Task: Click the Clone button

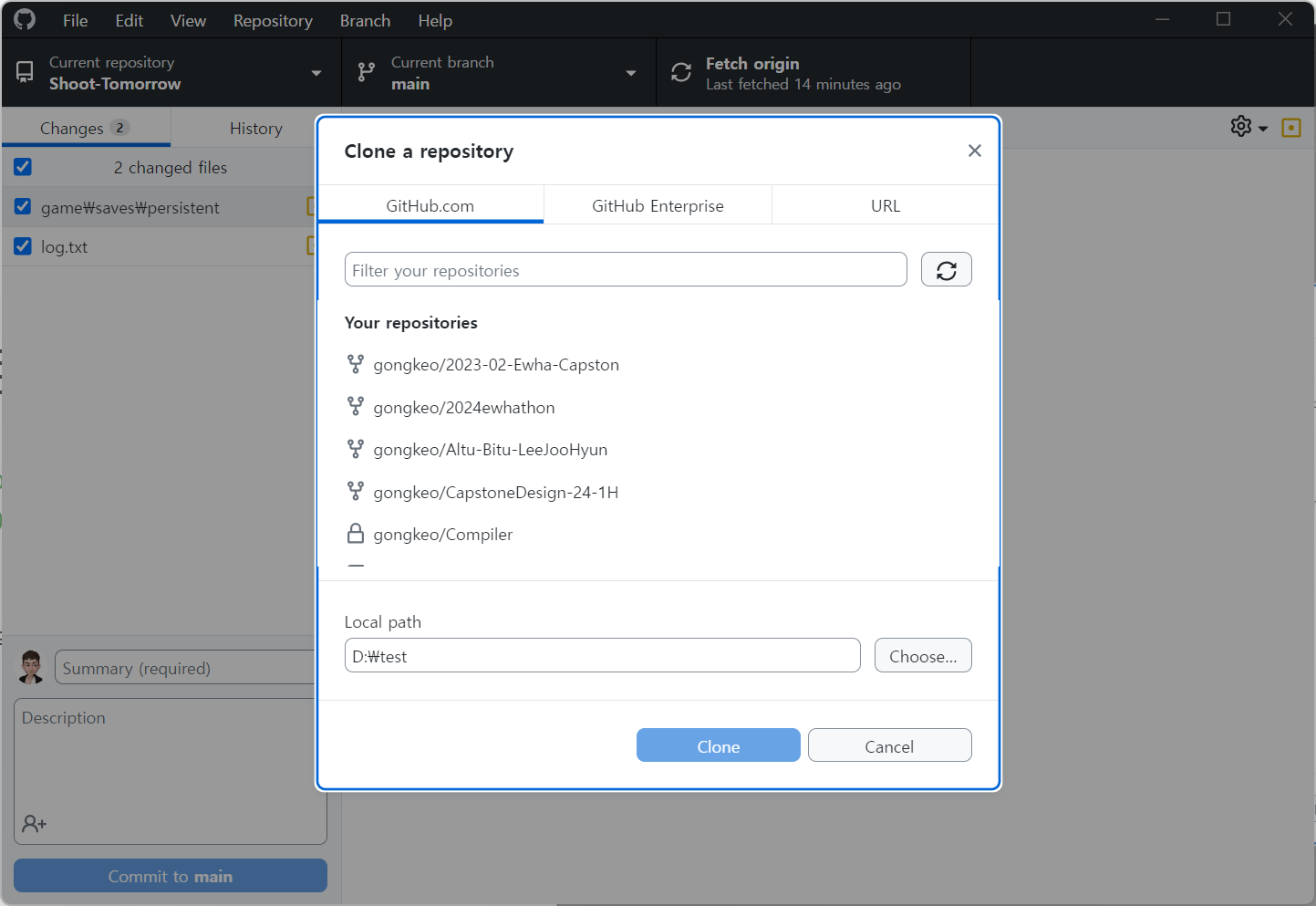Action: (719, 745)
